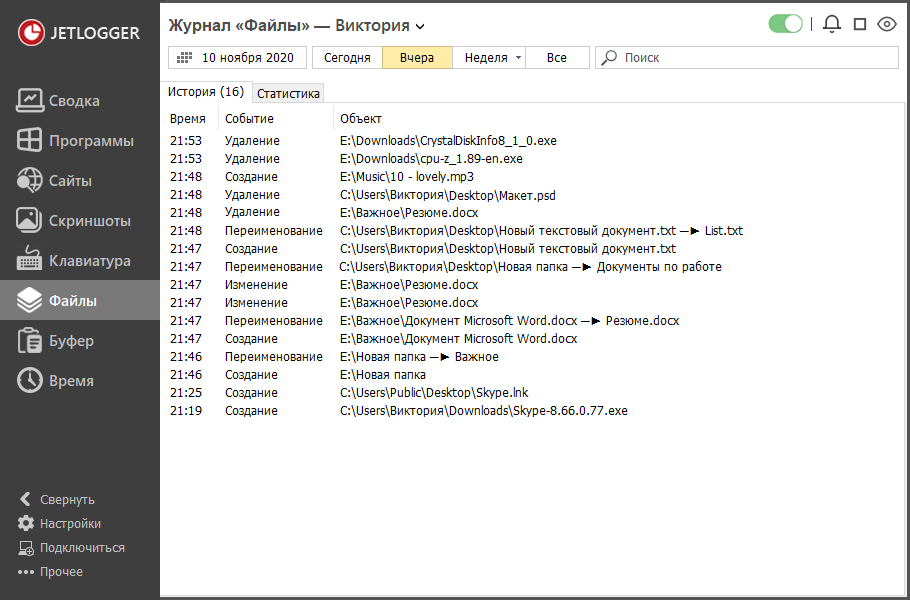Click the Настройки settings link
The image size is (910, 600).
(x=70, y=524)
